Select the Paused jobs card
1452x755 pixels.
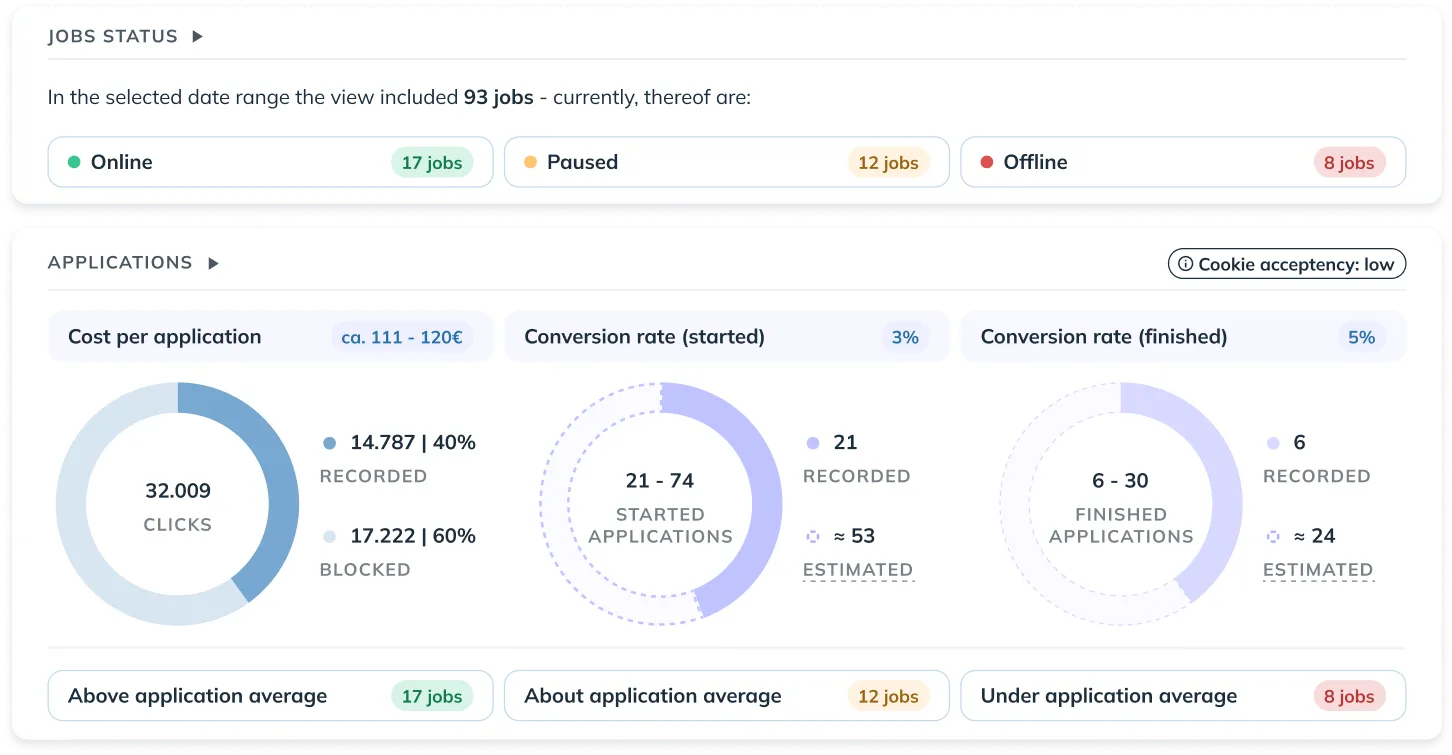(x=726, y=161)
